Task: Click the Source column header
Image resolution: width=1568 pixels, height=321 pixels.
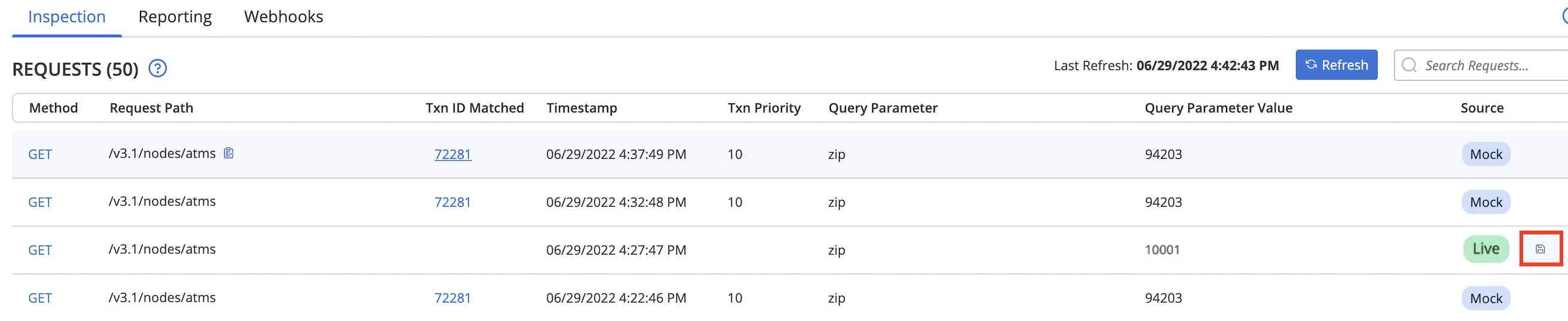Action: click(x=1481, y=108)
